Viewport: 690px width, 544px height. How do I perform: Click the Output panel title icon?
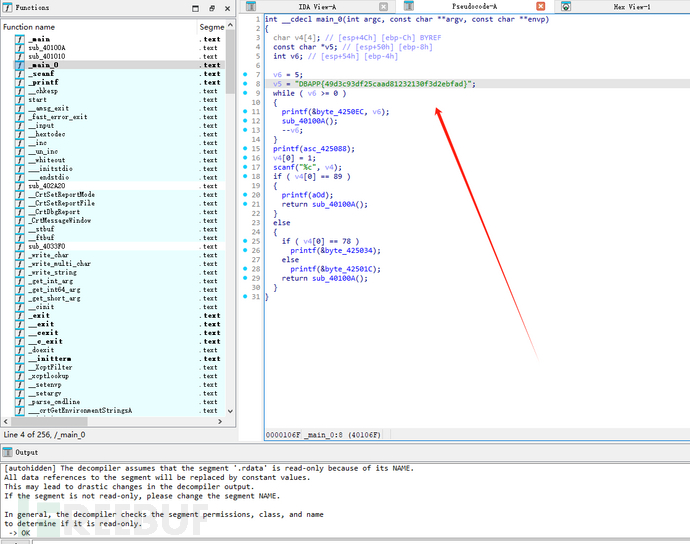point(7,453)
